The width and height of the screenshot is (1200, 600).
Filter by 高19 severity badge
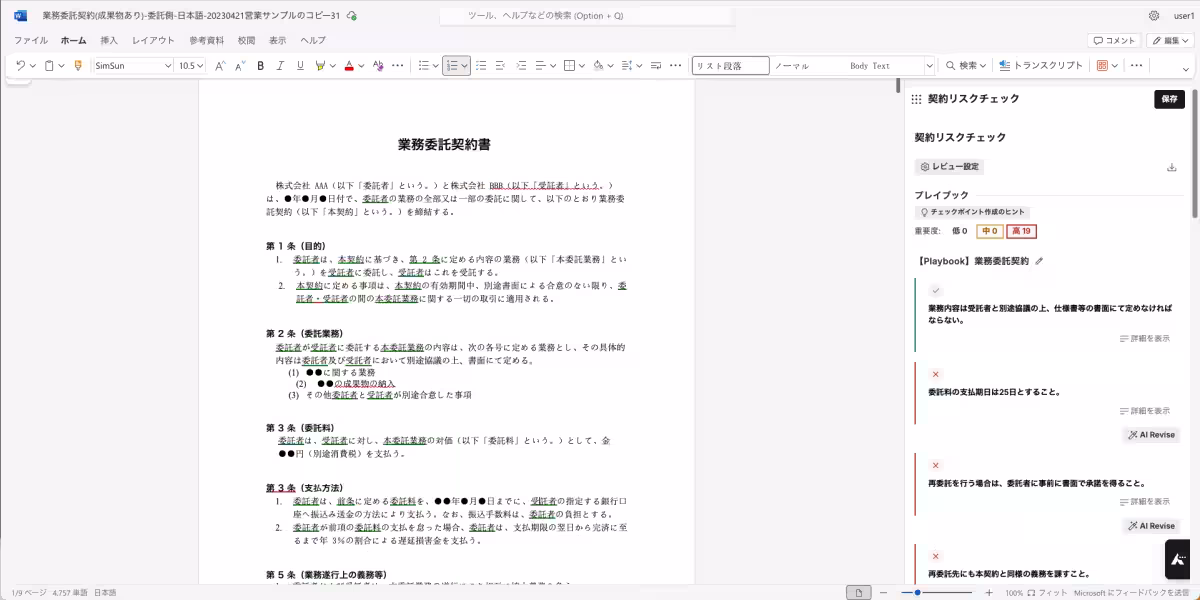point(1021,231)
